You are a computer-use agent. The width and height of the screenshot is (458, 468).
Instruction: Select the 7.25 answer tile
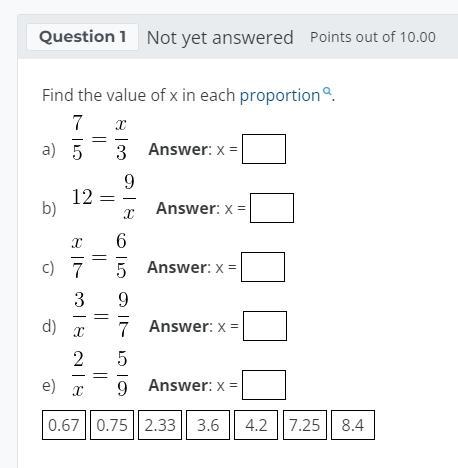click(x=305, y=425)
